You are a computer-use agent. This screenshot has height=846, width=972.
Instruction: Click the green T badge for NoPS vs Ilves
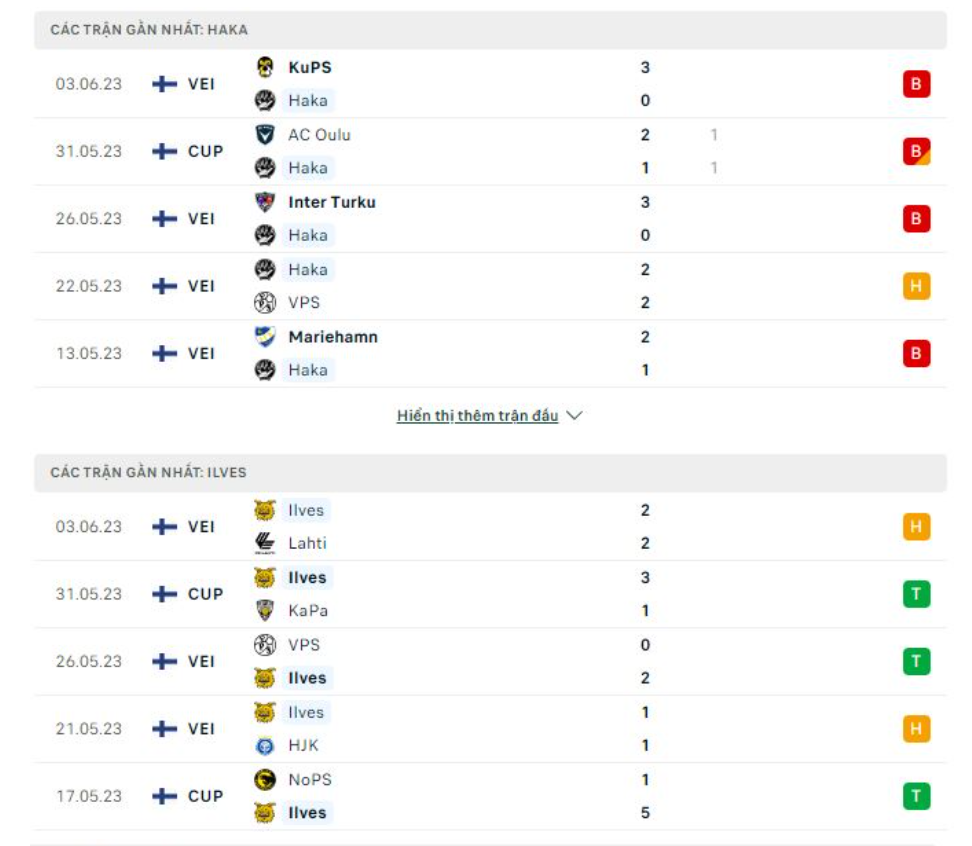pos(916,796)
